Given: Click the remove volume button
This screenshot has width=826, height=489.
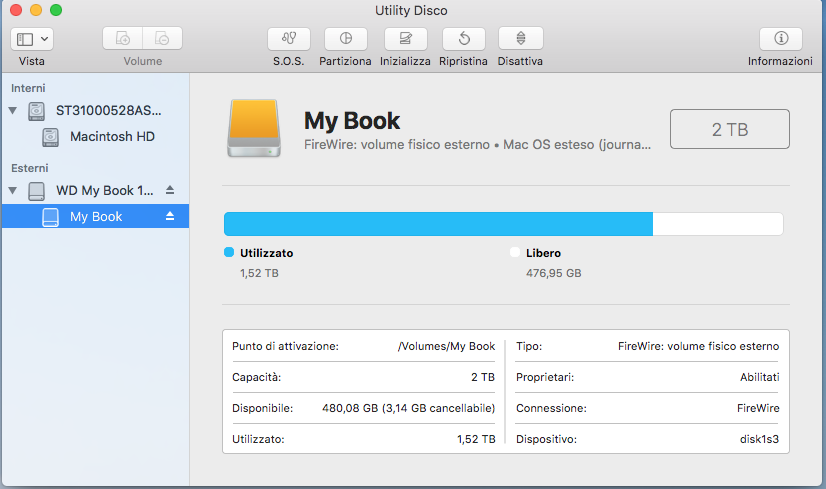Looking at the screenshot, I should pos(162,38).
